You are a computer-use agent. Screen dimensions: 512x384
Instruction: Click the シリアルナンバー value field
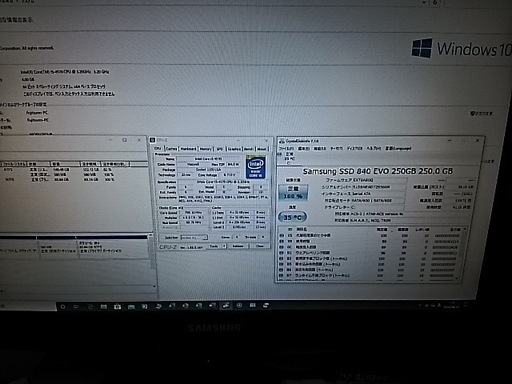(379, 187)
